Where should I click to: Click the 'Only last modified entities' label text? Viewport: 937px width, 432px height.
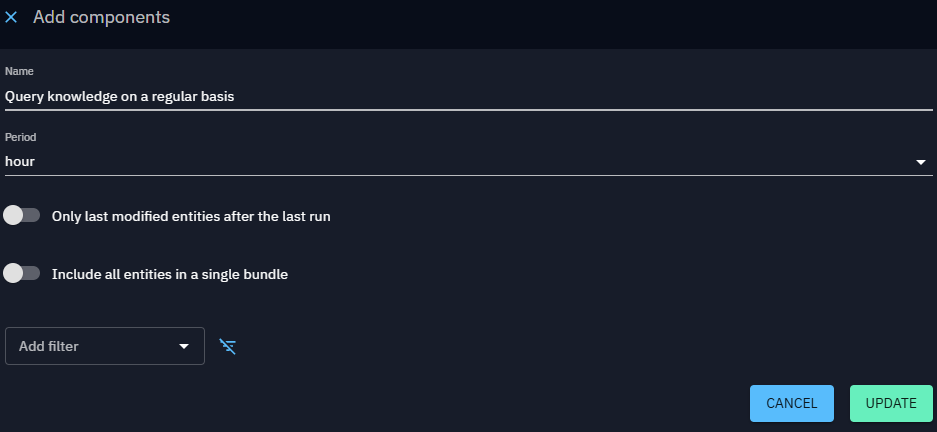[x=191, y=216]
